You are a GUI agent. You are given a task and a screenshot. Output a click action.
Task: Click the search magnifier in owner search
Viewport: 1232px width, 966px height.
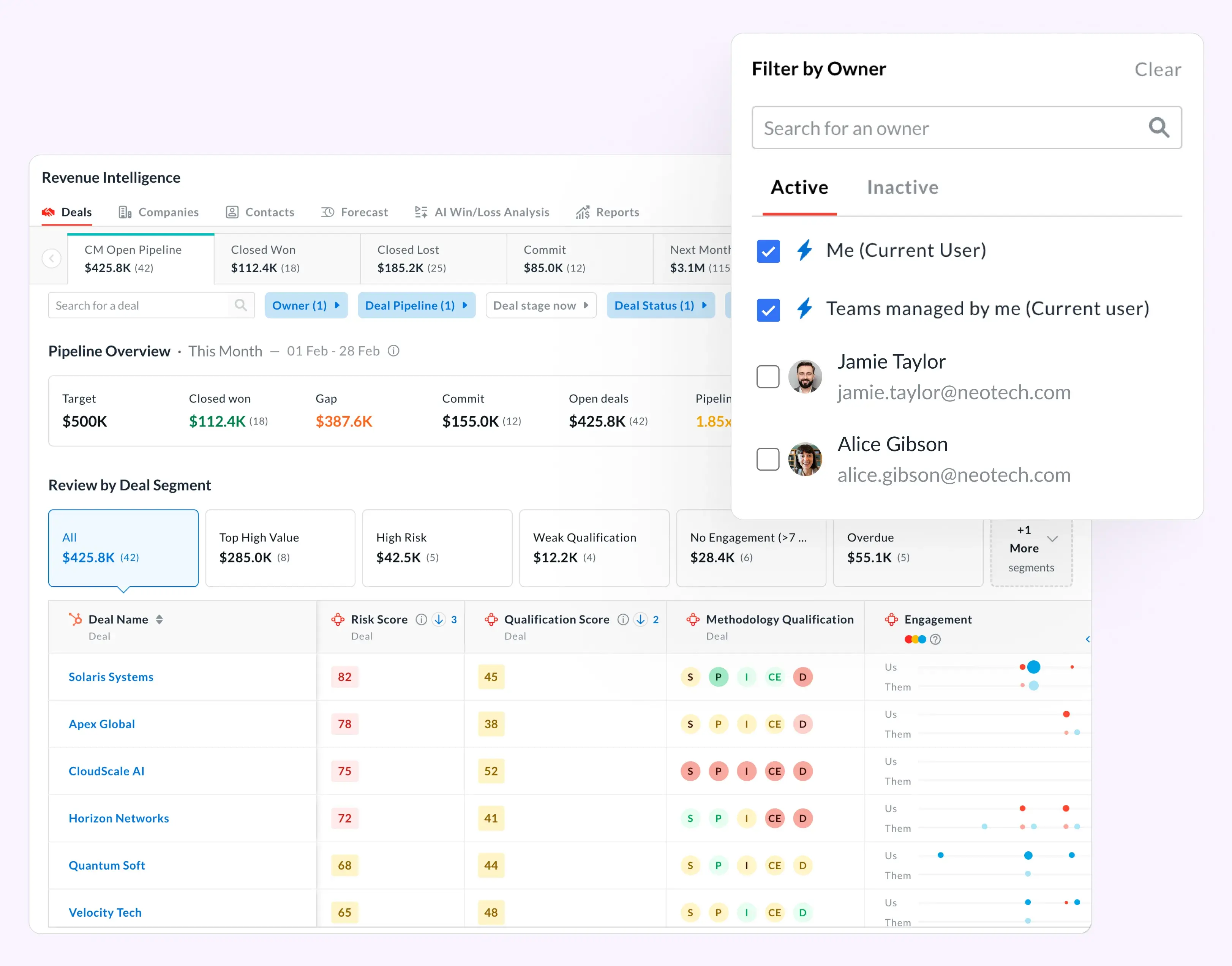tap(1159, 128)
